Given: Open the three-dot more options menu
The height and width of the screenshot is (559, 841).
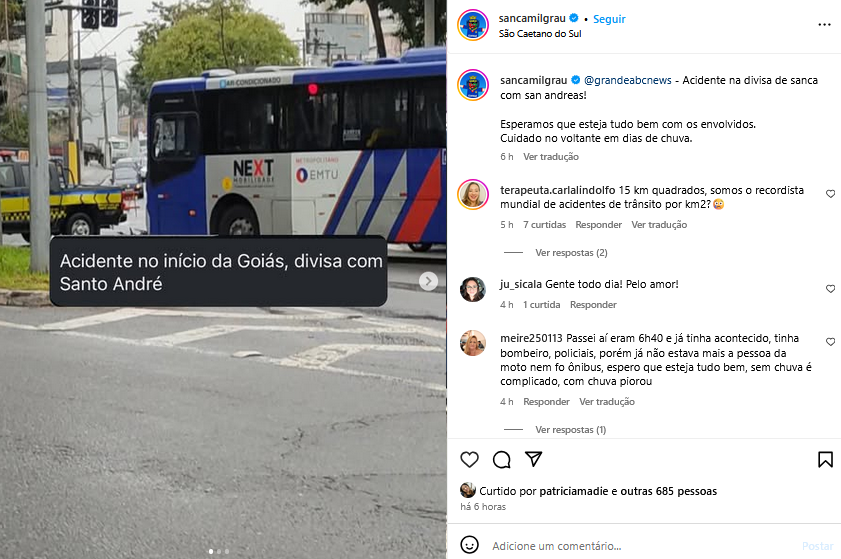Looking at the screenshot, I should click(824, 25).
